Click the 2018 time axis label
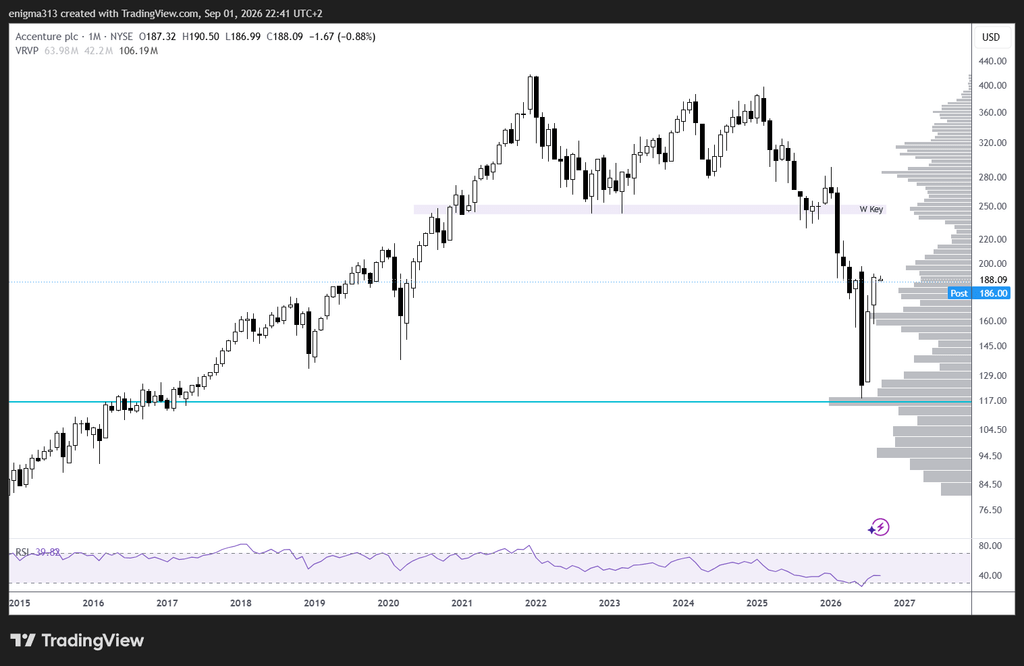Viewport: 1024px width, 666px height. click(x=241, y=603)
